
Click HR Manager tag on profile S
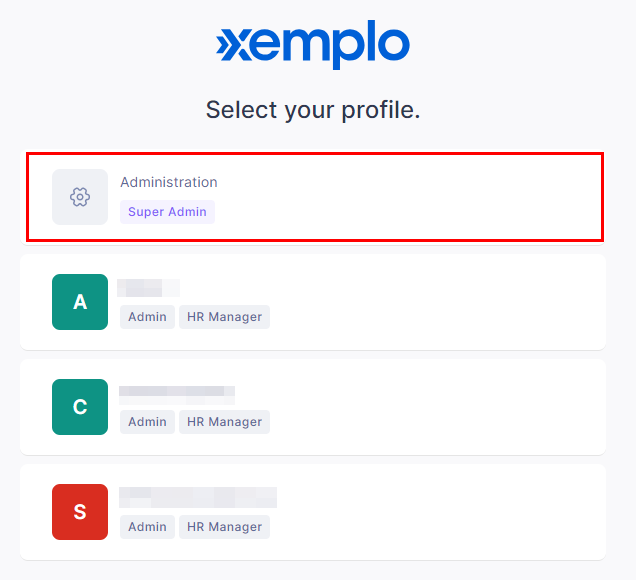(x=224, y=527)
